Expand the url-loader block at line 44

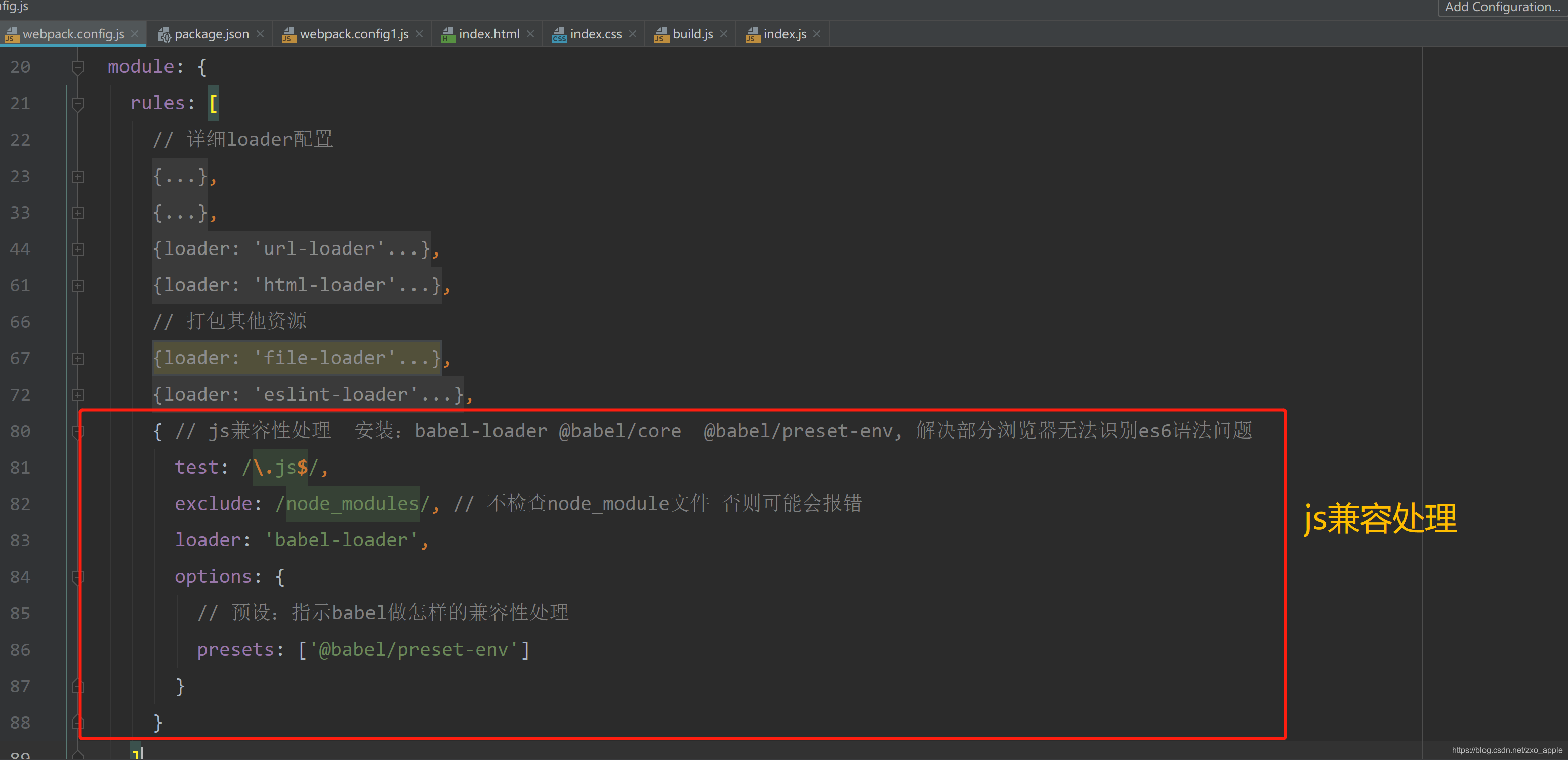pyautogui.click(x=78, y=249)
